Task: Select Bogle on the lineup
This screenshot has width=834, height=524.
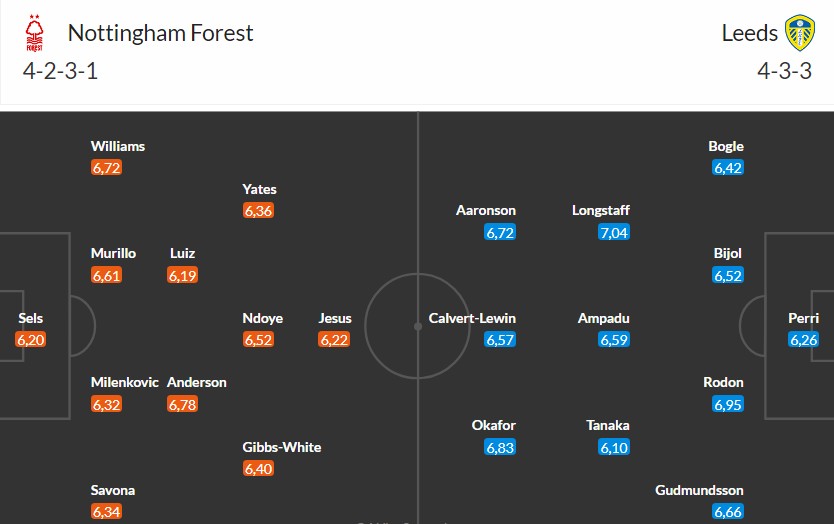Action: click(726, 146)
